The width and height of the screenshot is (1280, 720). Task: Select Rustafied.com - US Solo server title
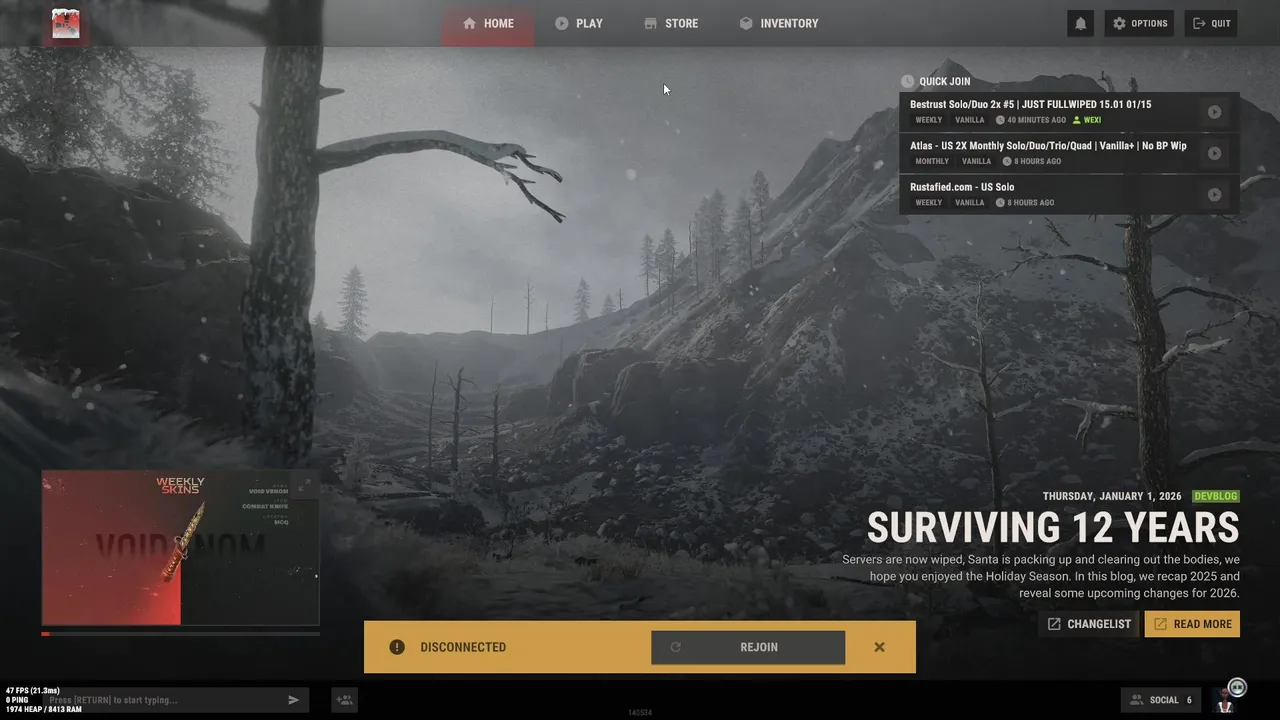coord(962,187)
